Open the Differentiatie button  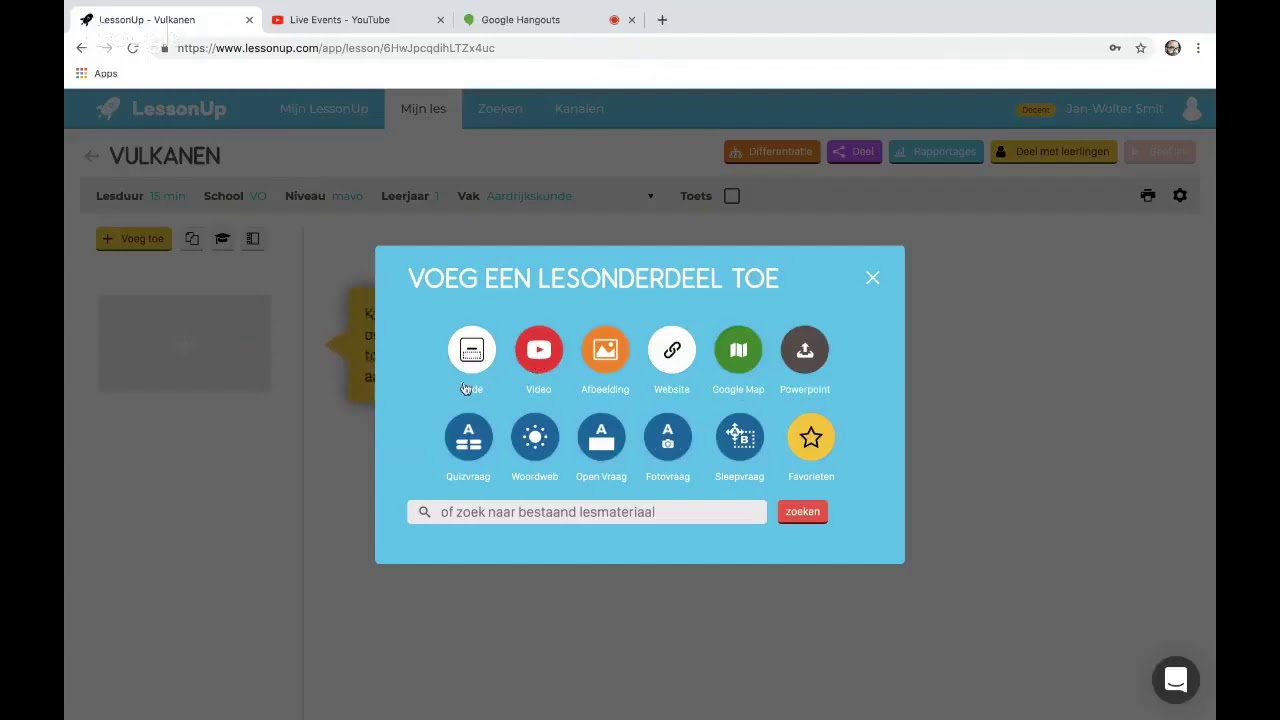tap(772, 152)
